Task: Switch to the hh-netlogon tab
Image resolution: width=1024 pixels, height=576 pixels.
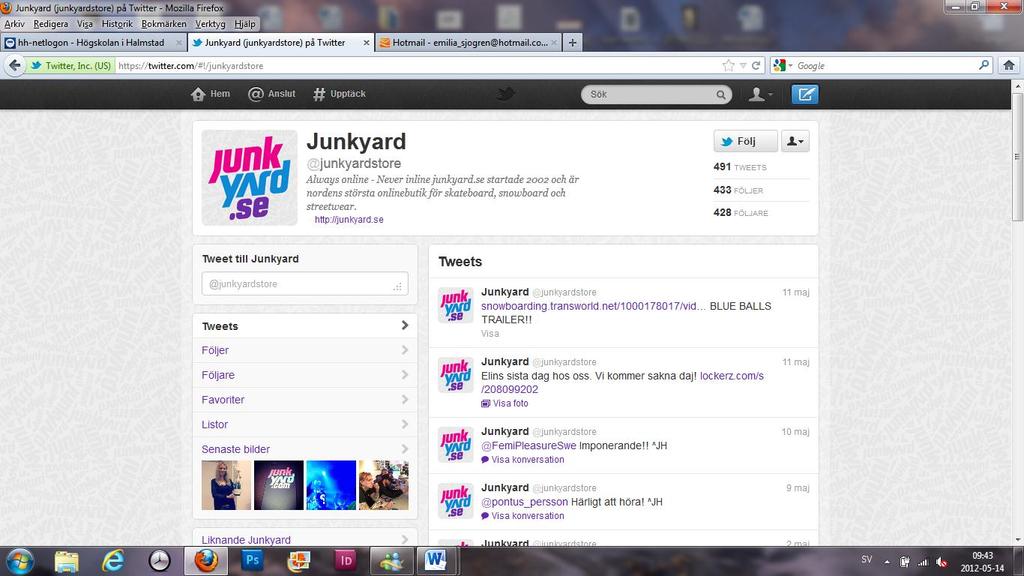Action: point(93,42)
